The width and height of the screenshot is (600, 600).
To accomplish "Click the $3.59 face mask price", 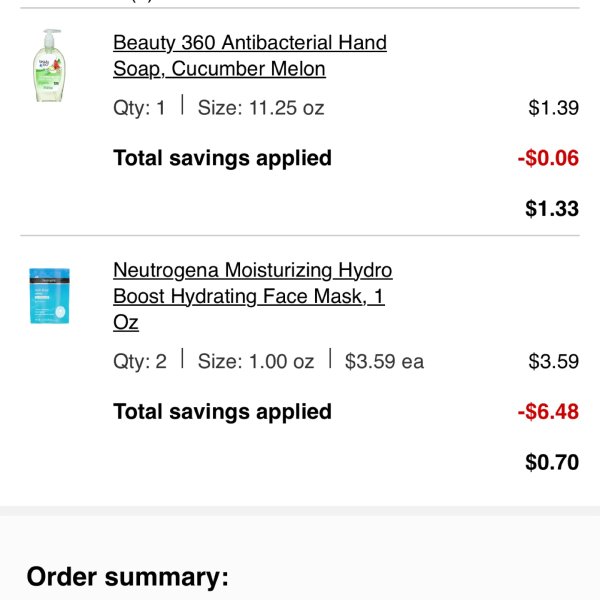I will pos(553,361).
